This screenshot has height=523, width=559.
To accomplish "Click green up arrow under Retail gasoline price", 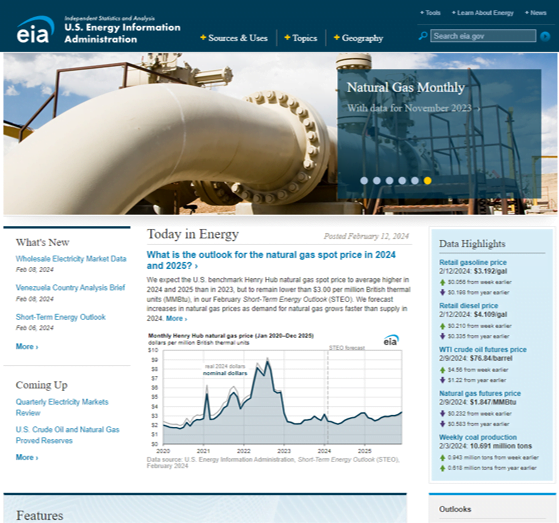I will click(442, 282).
